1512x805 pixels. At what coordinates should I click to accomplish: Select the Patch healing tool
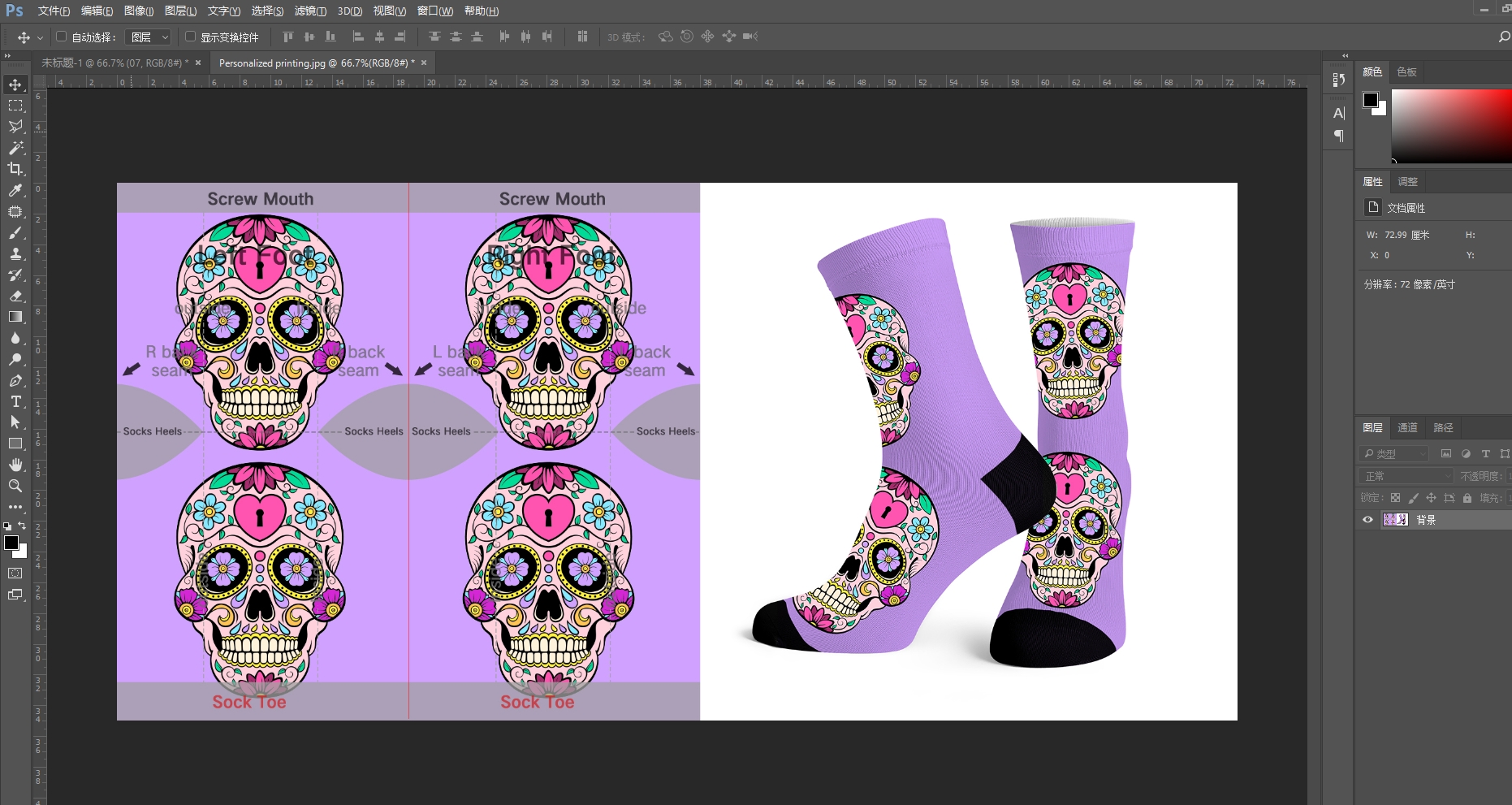(15, 211)
